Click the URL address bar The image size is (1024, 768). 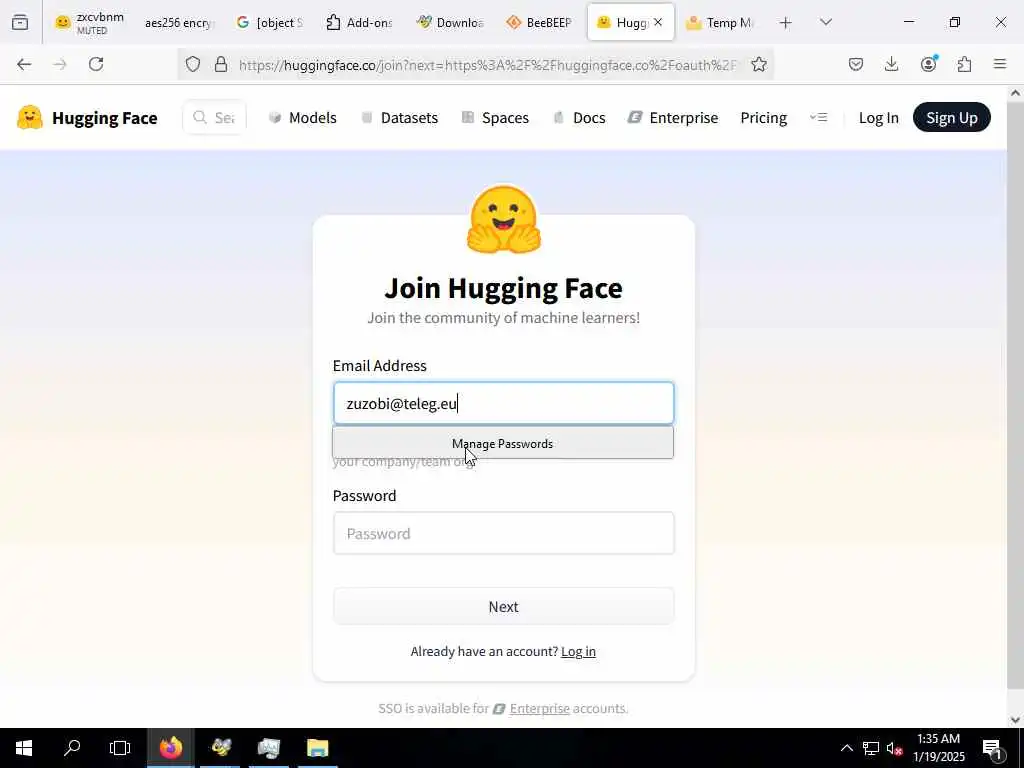coord(487,65)
